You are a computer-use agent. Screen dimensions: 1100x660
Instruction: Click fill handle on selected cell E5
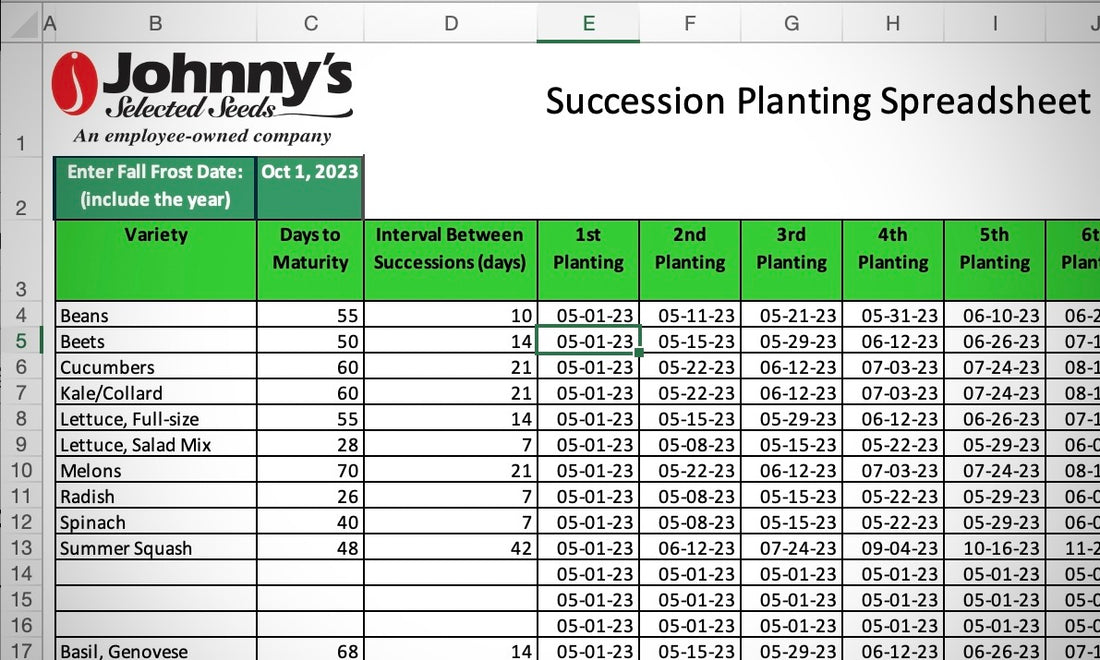(x=638, y=352)
